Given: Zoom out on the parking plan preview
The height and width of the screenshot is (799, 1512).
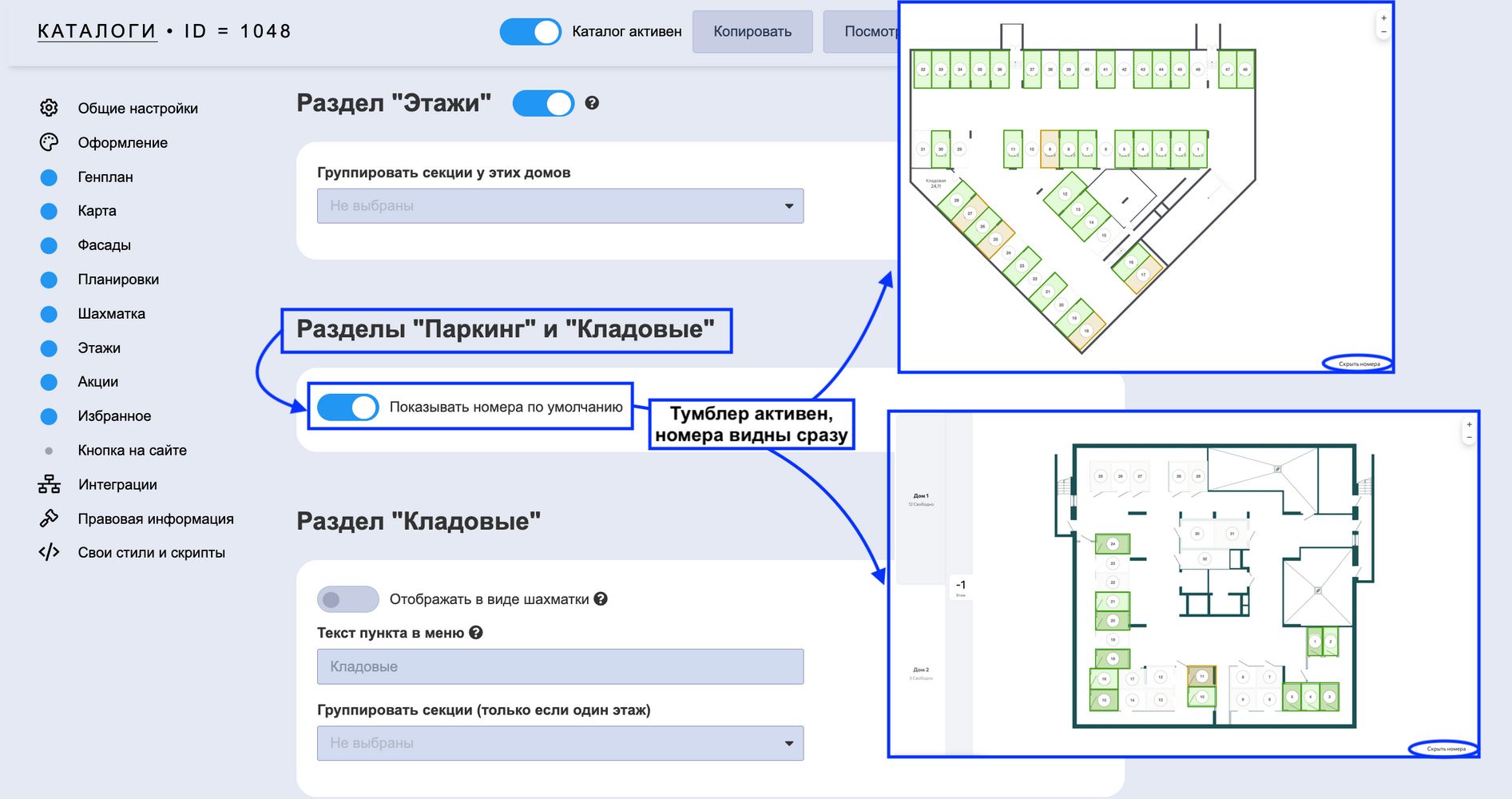Looking at the screenshot, I should coord(1383,32).
